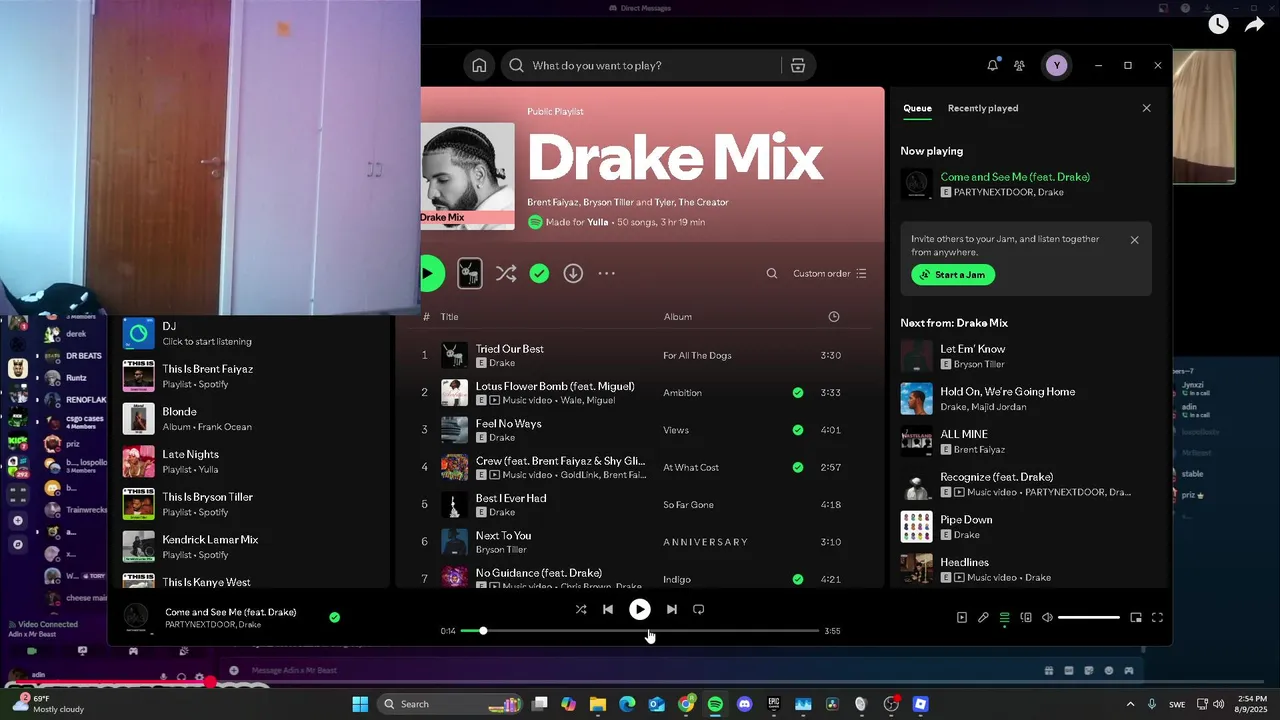Unsave No Guidance via green checkmark
1280x720 pixels.
pos(797,579)
